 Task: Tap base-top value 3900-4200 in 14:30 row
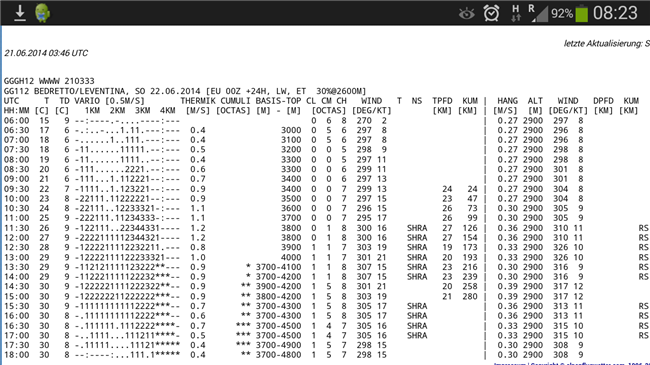tap(278, 287)
